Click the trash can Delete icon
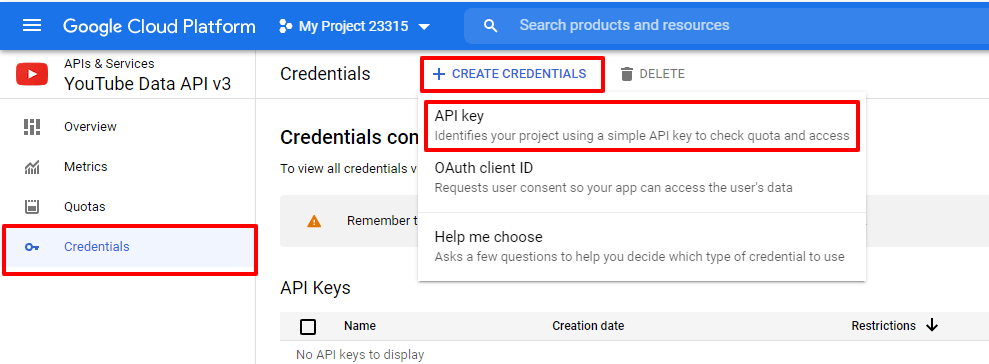Screen dimensions: 989x364 626,74
